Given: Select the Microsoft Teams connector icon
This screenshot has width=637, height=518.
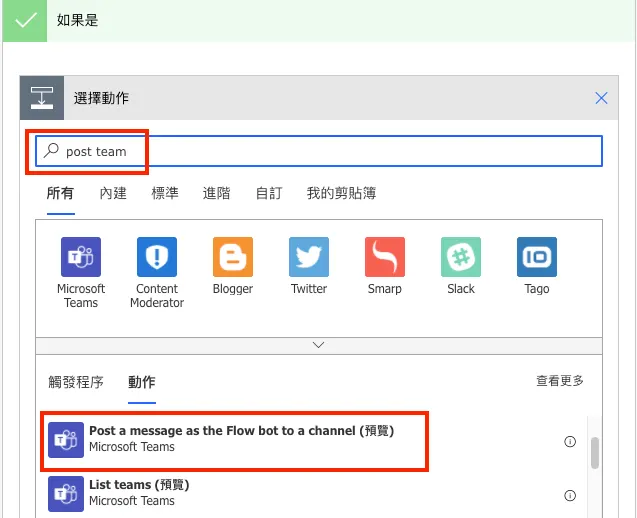Looking at the screenshot, I should (81, 257).
